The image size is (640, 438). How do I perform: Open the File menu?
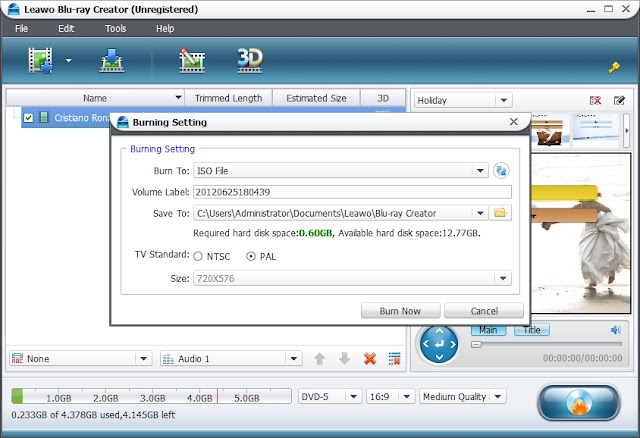coord(21,29)
